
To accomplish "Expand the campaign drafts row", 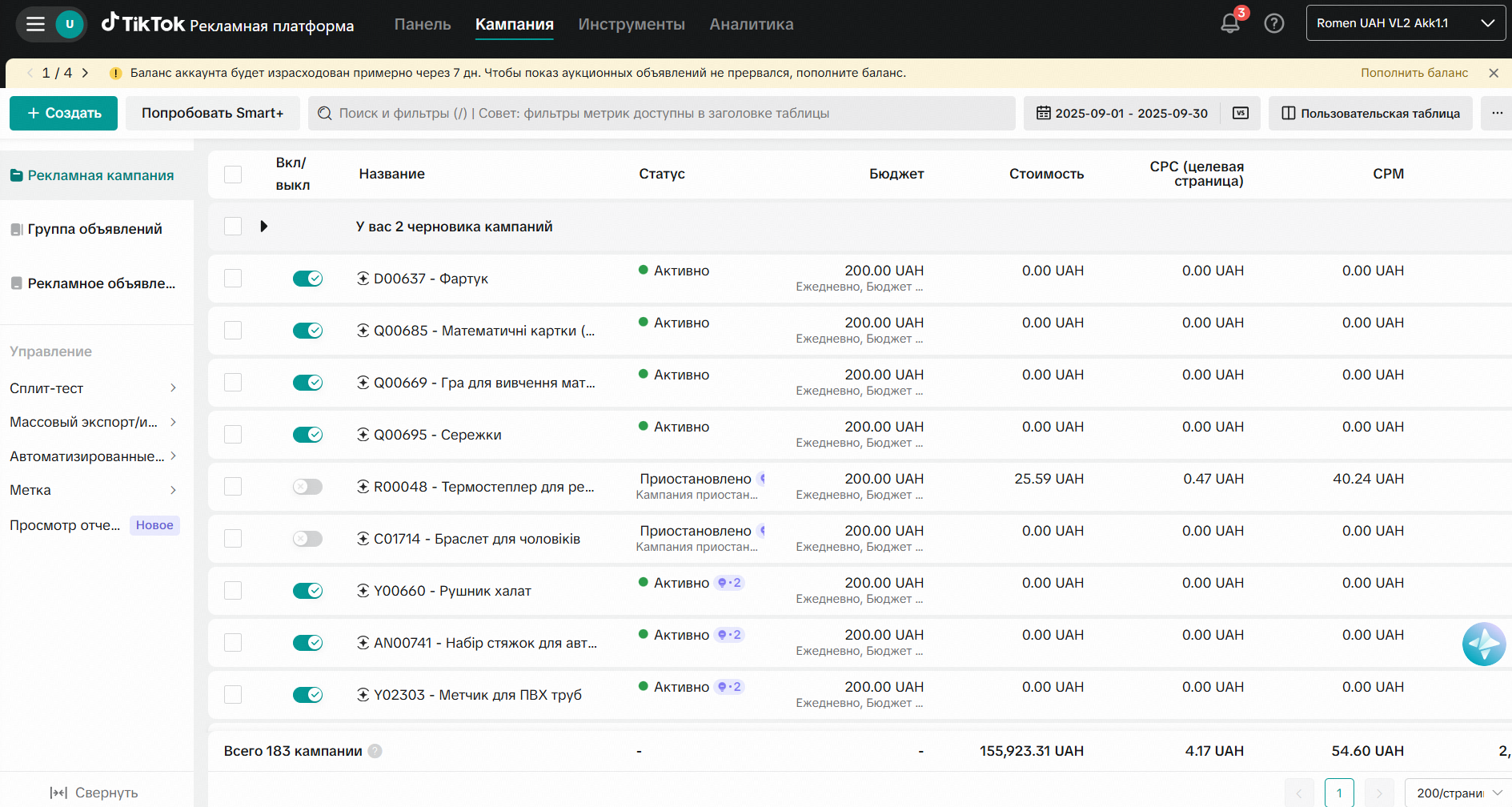I will (264, 227).
